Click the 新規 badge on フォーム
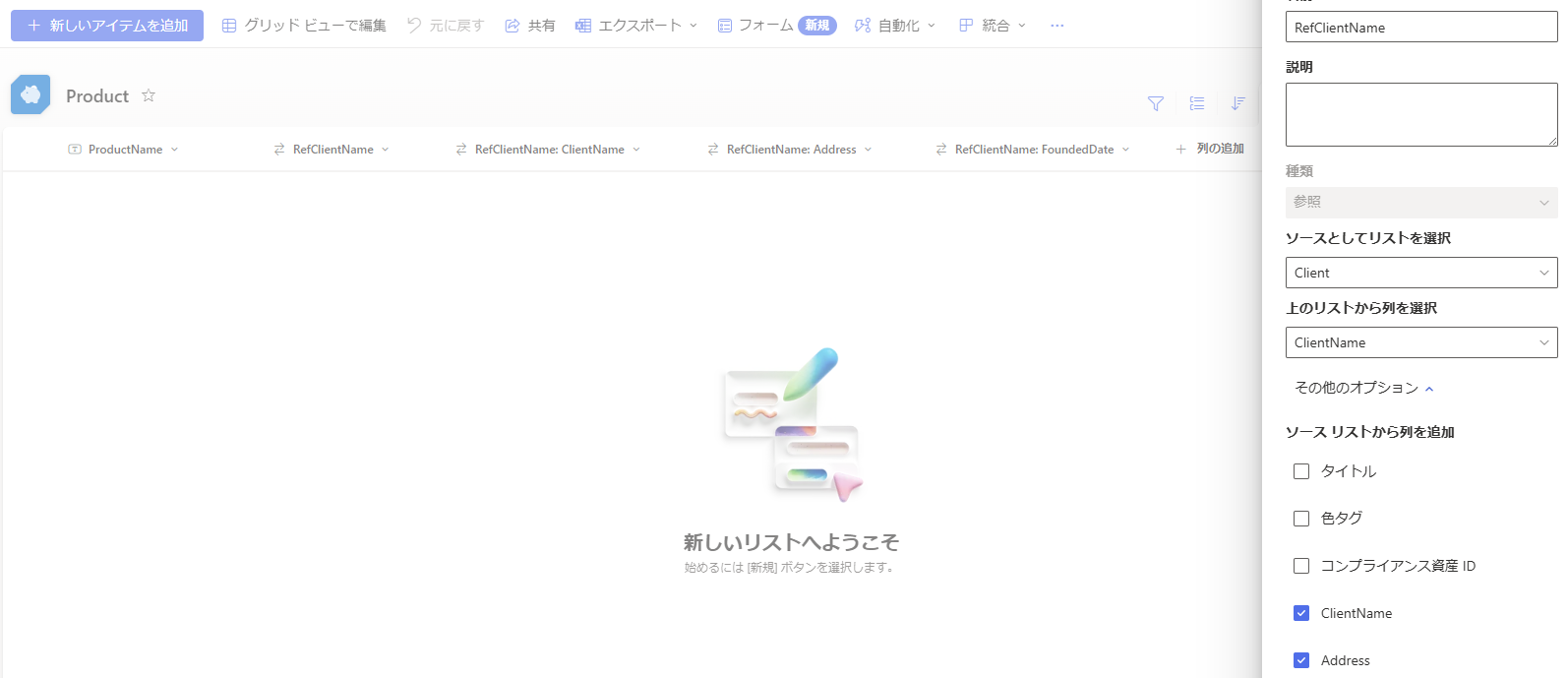Viewport: 1568px width, 678px height. click(817, 26)
